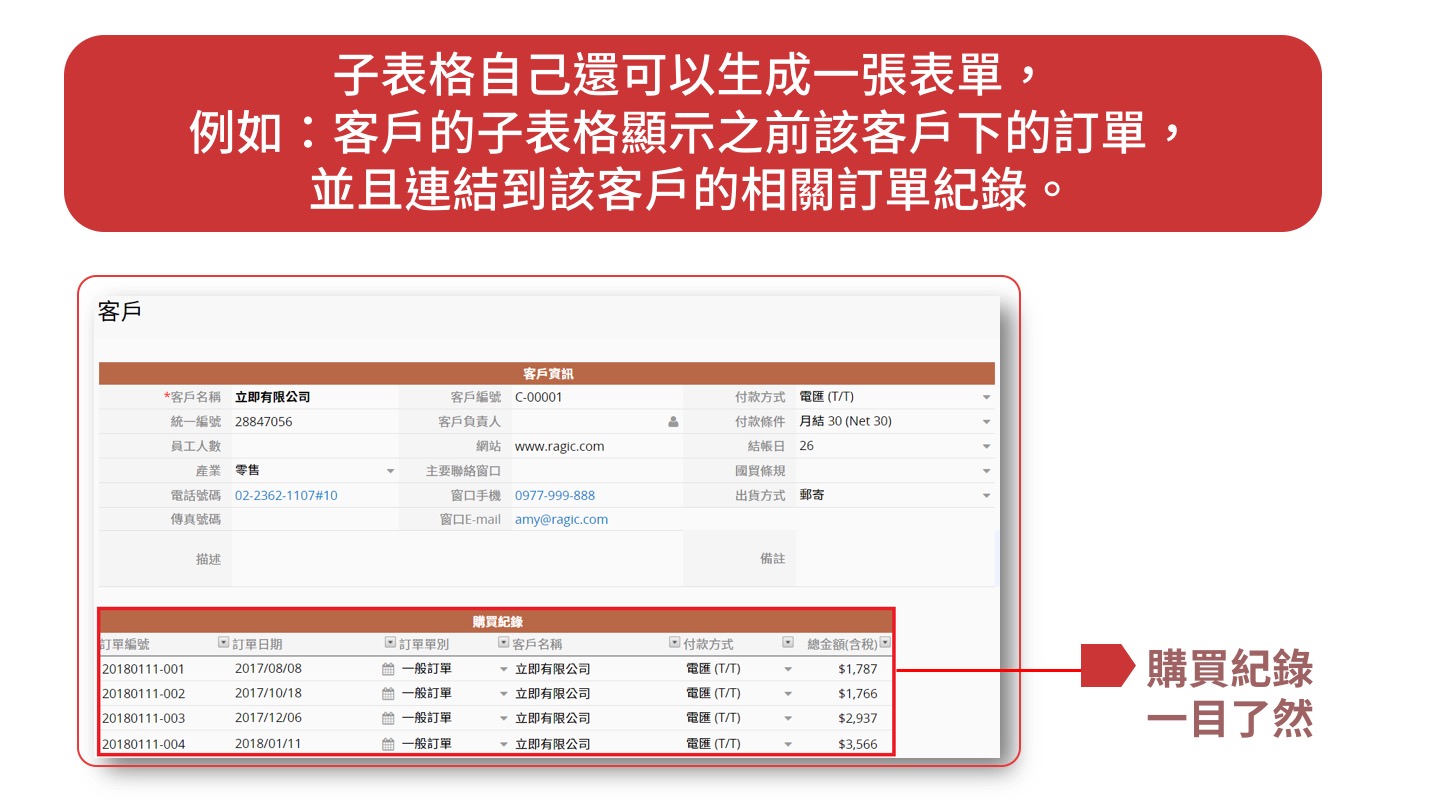Viewport: 1440px width, 810px height.
Task: Open the 總金額(含稅) column header filter arrow
Action: coord(884,643)
